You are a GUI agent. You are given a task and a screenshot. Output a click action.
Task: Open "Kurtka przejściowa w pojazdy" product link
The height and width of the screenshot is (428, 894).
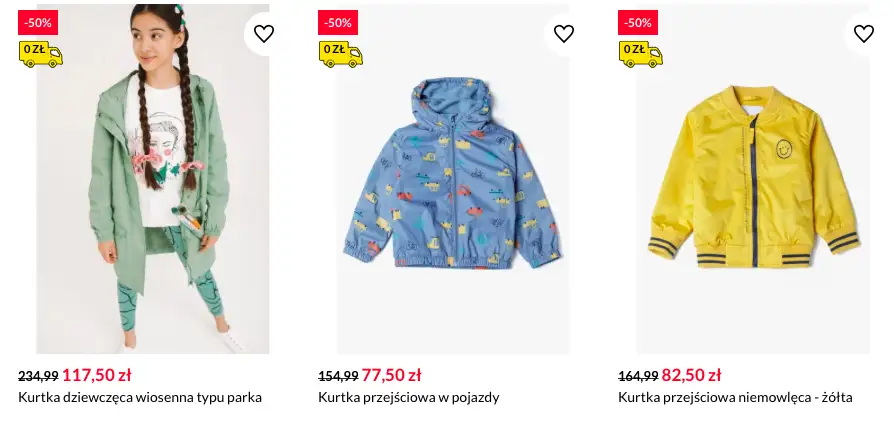(x=408, y=397)
